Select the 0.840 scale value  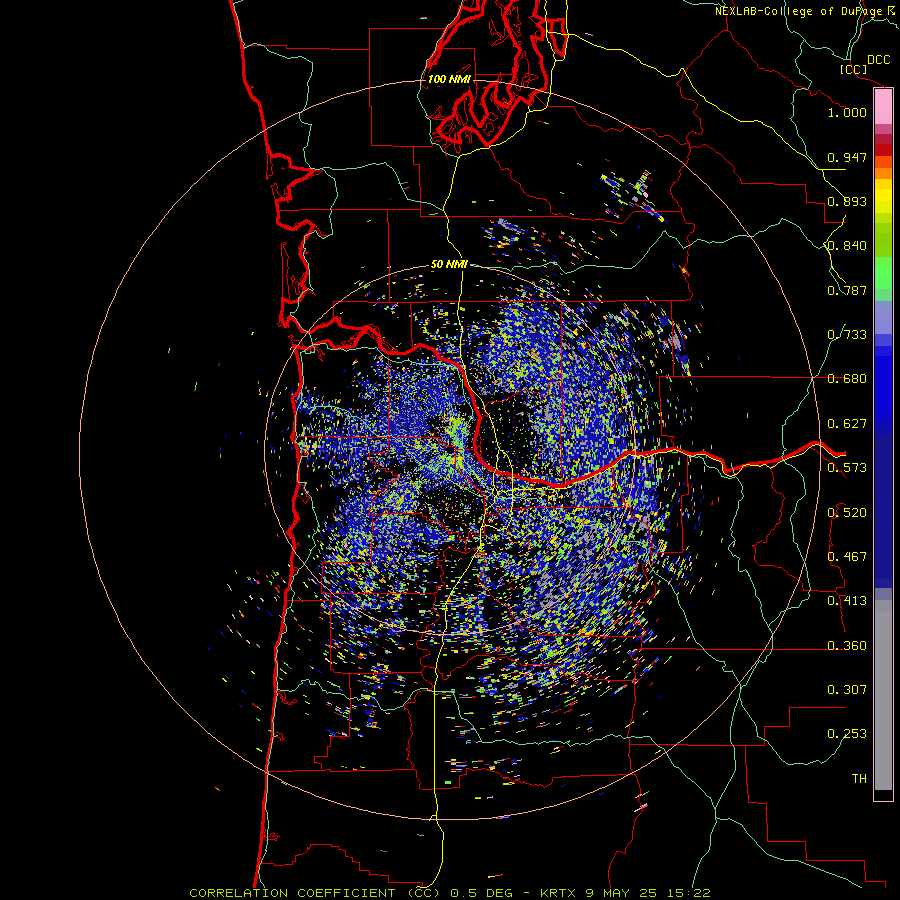[847, 246]
